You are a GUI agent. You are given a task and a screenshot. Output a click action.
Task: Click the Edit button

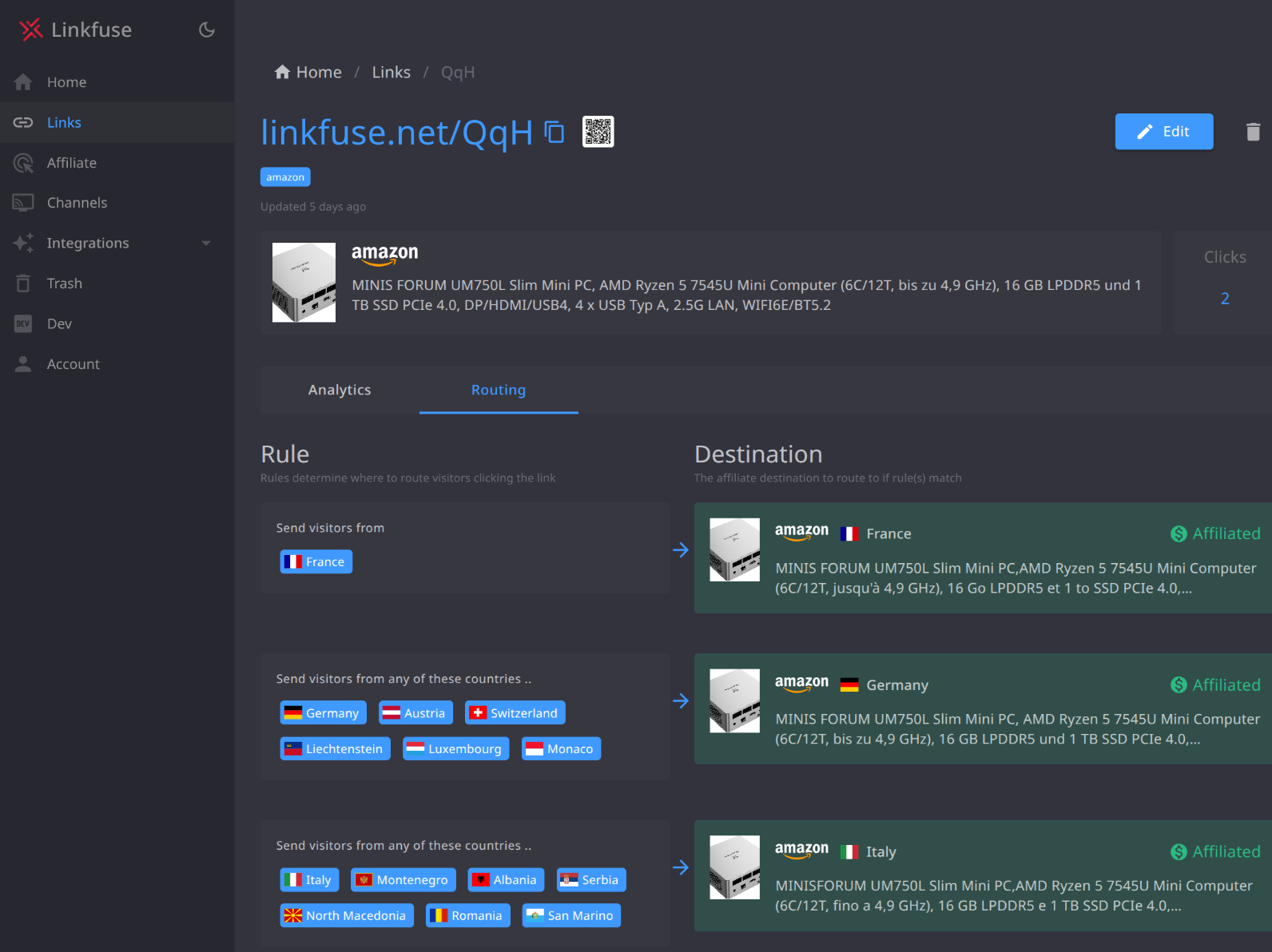click(1163, 132)
